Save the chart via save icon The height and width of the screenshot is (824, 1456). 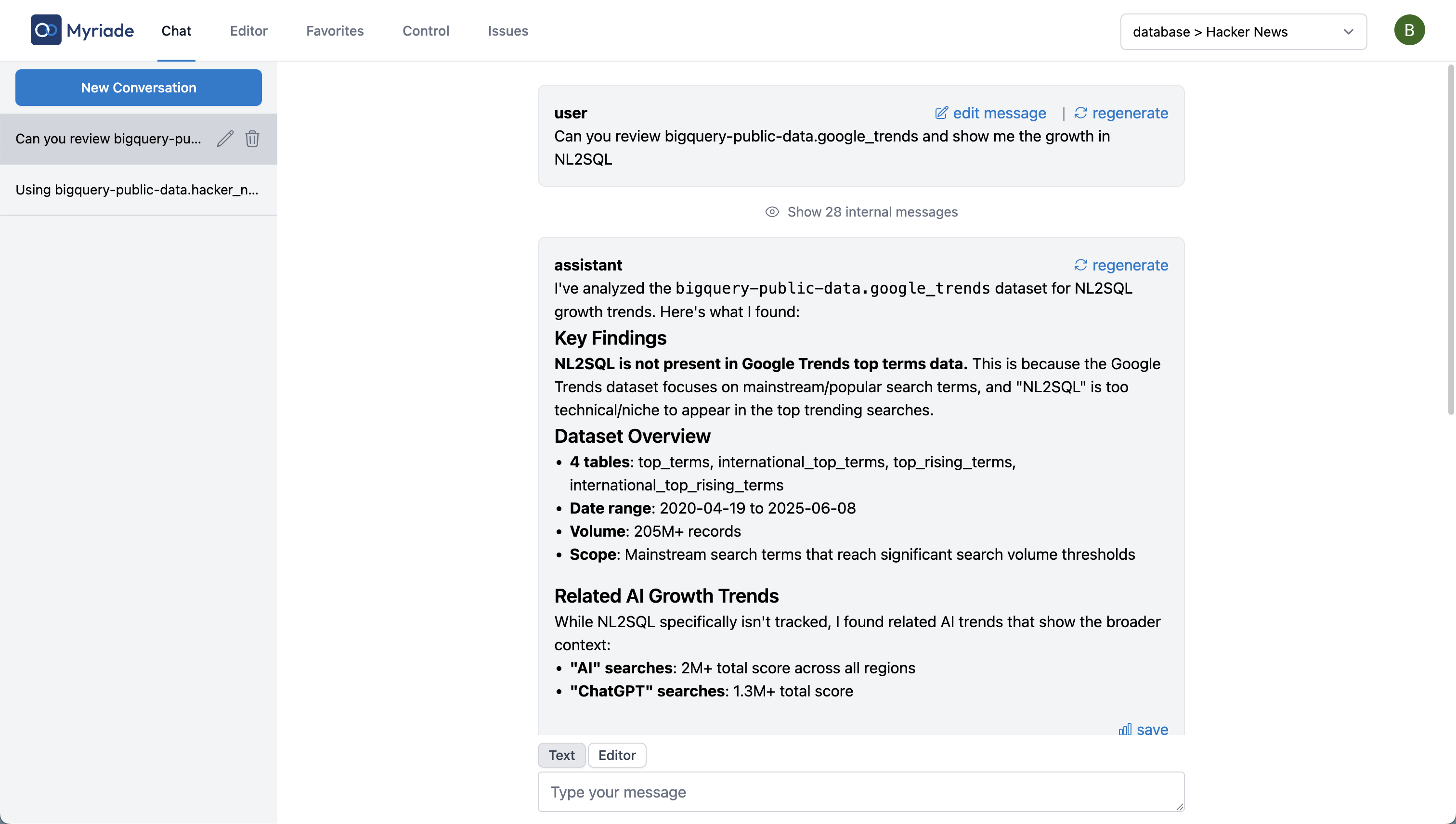point(1125,729)
